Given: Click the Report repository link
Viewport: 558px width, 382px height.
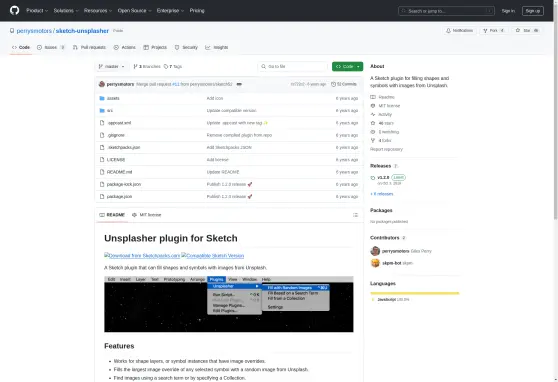Looking at the screenshot, I should click(x=386, y=150).
